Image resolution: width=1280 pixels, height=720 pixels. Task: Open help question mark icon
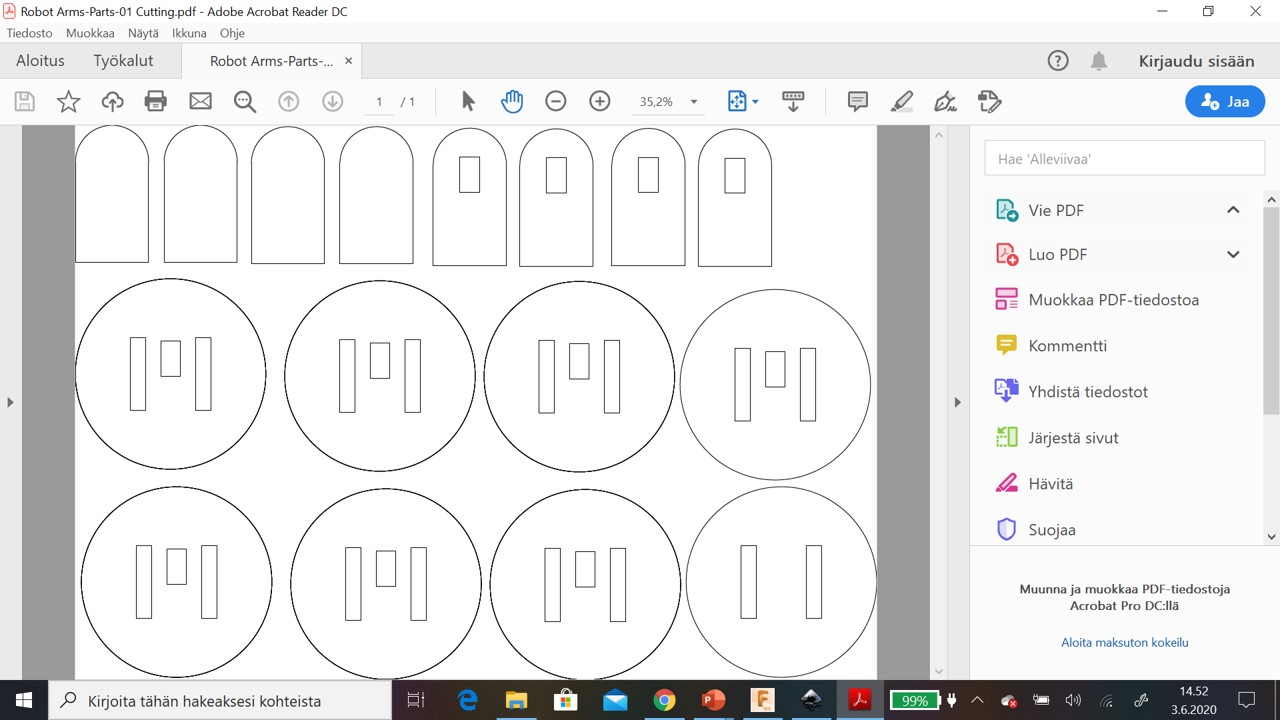click(1058, 61)
